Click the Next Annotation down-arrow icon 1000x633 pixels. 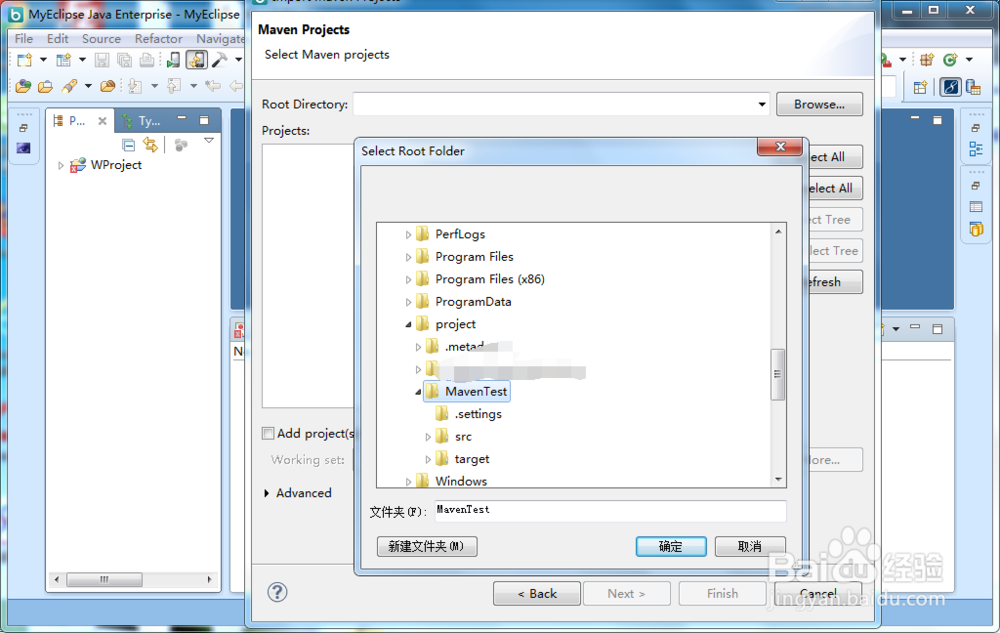[x=135, y=85]
